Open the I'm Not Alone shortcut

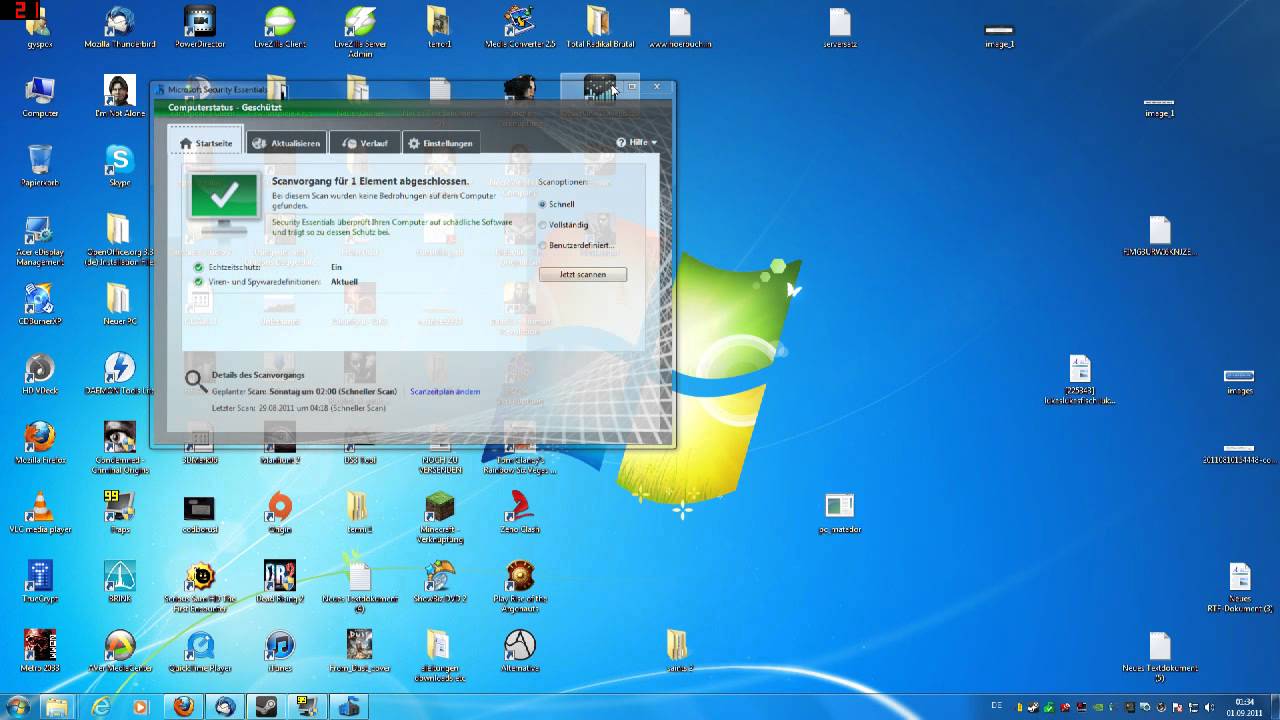(120, 97)
